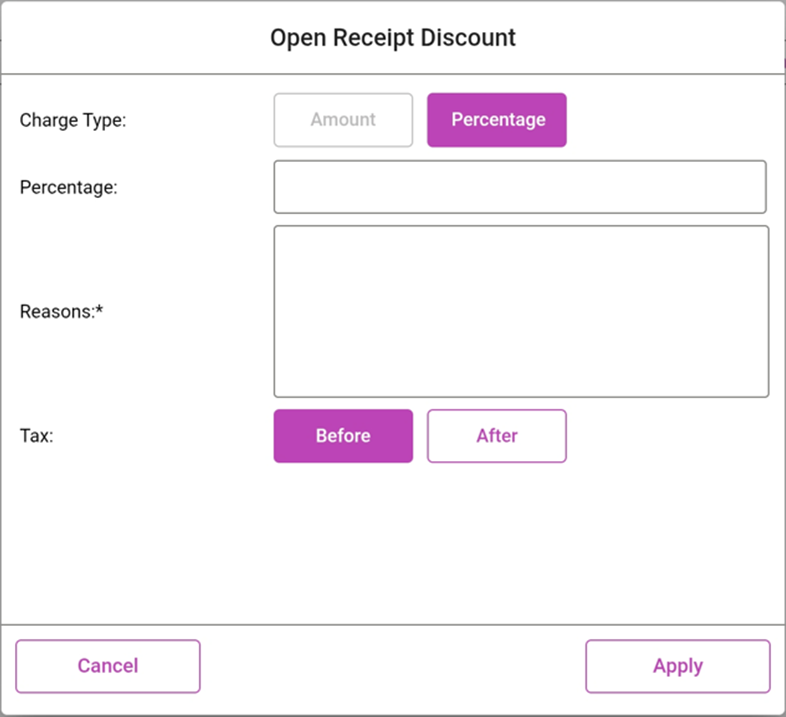The height and width of the screenshot is (717, 786).
Task: Click the "Percentage:" field label
Action: pos(69,187)
